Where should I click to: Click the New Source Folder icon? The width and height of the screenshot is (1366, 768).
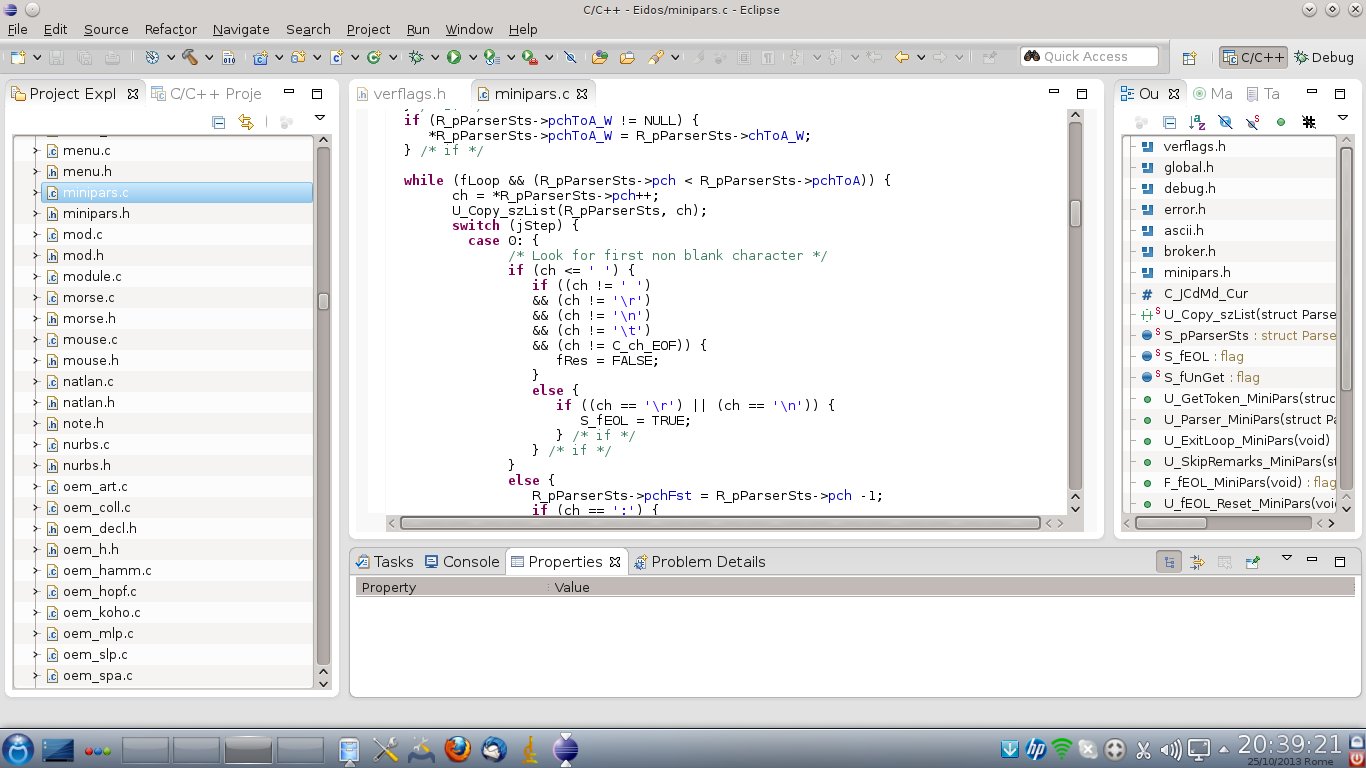(298, 57)
